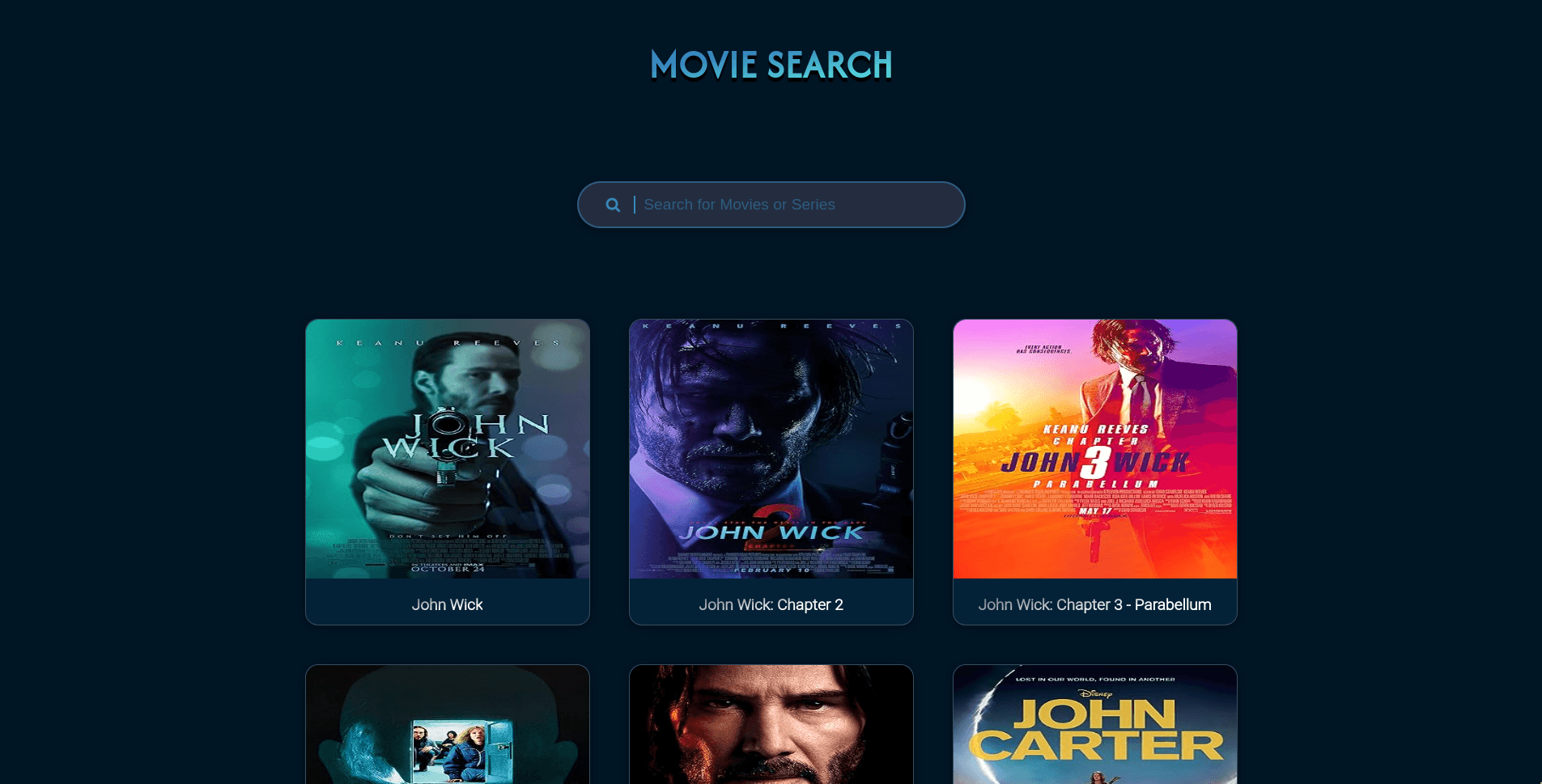This screenshot has height=784, width=1542.
Task: Click the 'John Wick' movie title text
Action: click(x=447, y=604)
